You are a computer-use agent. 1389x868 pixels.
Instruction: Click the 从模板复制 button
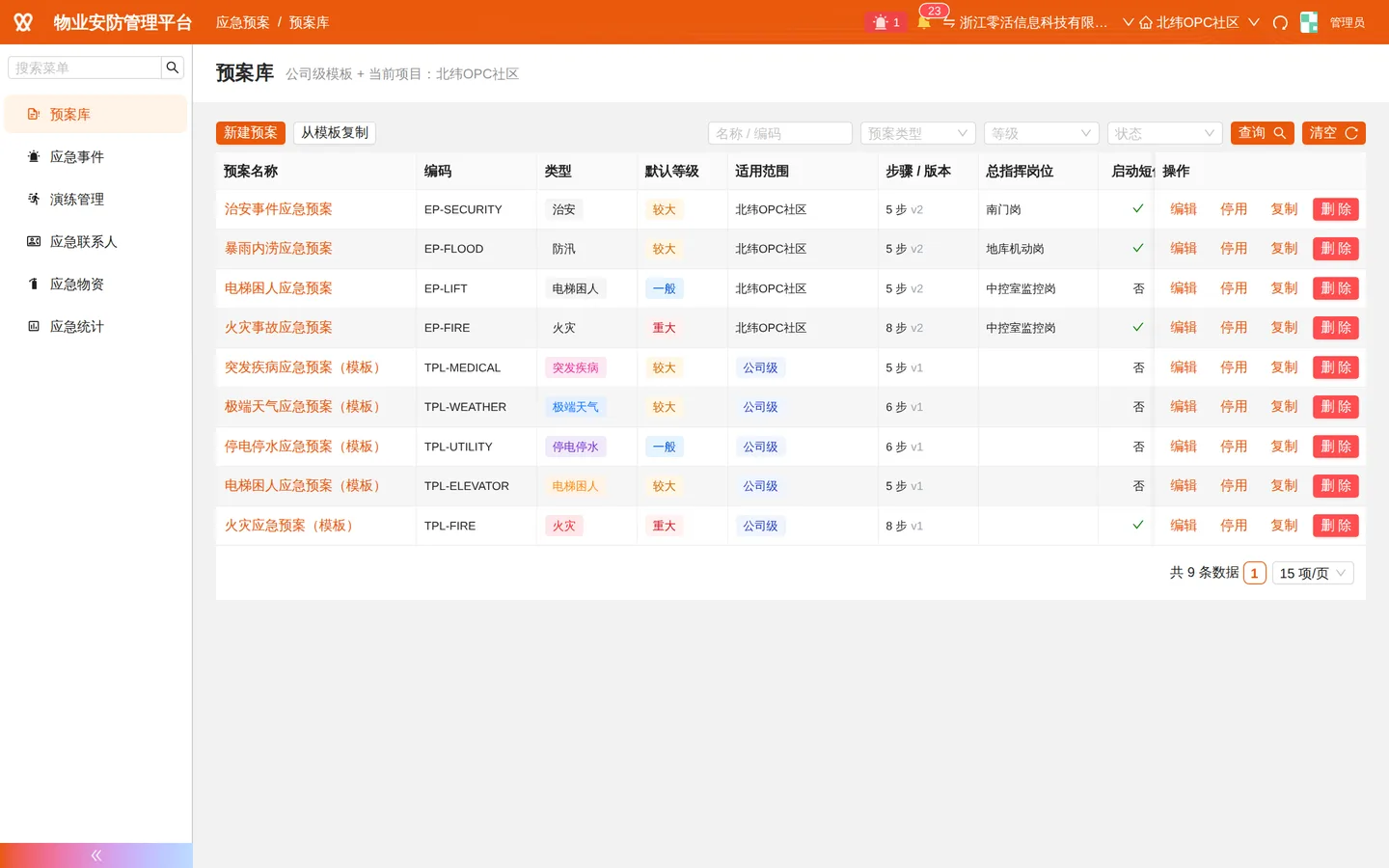tap(335, 133)
